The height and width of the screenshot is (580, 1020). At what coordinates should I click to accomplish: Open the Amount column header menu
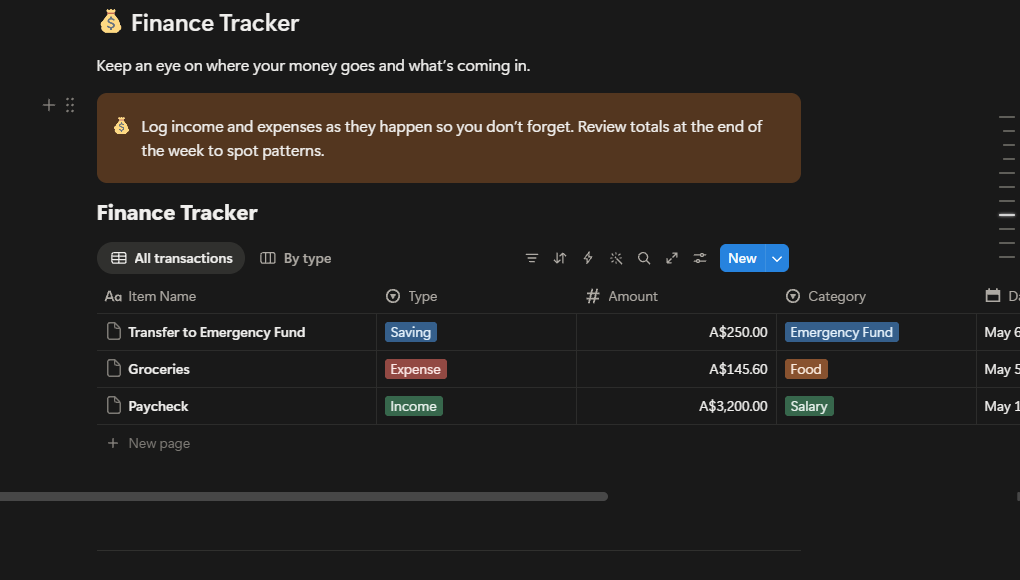677,296
